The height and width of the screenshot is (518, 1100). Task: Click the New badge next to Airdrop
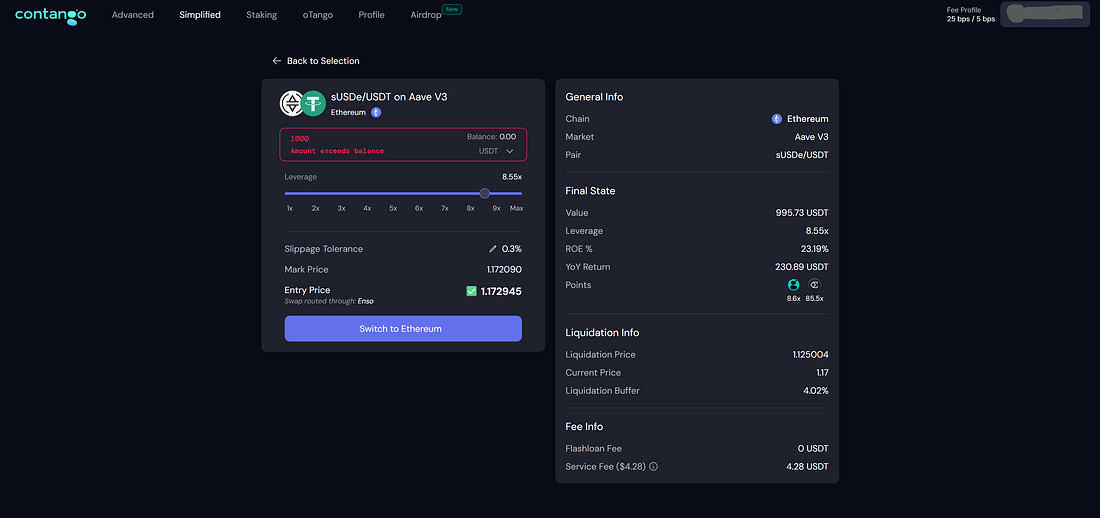click(452, 10)
